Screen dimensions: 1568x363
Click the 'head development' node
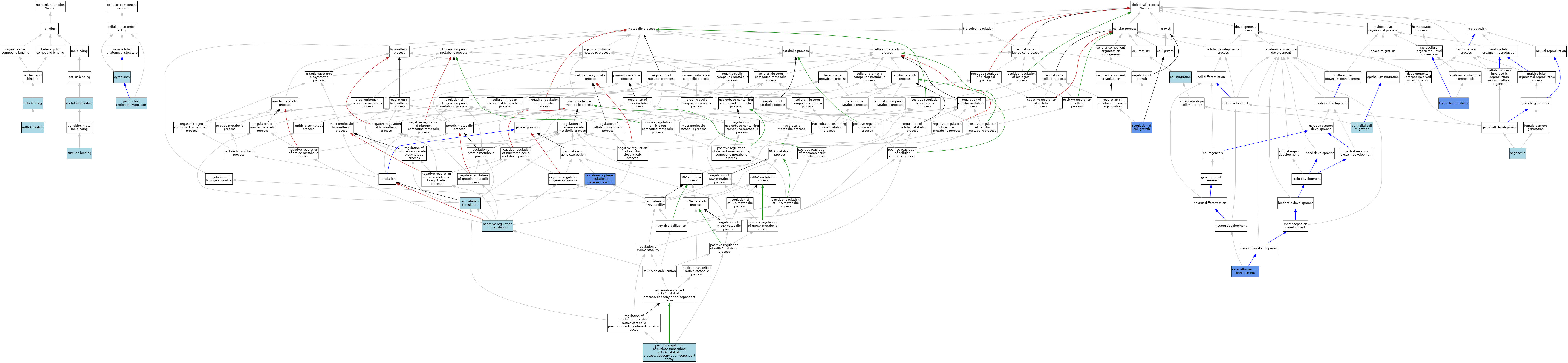(1320, 153)
